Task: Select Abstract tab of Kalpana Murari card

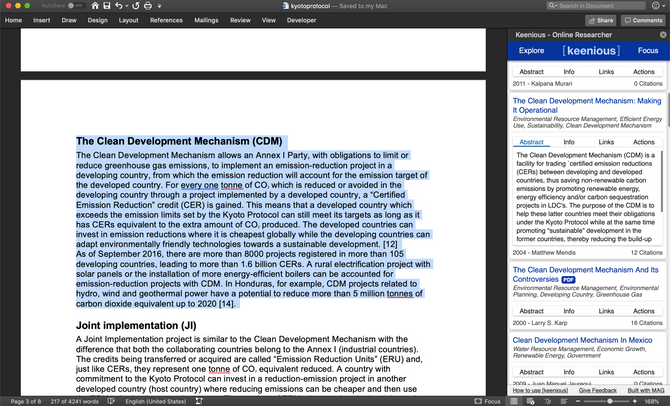Action: (x=532, y=72)
